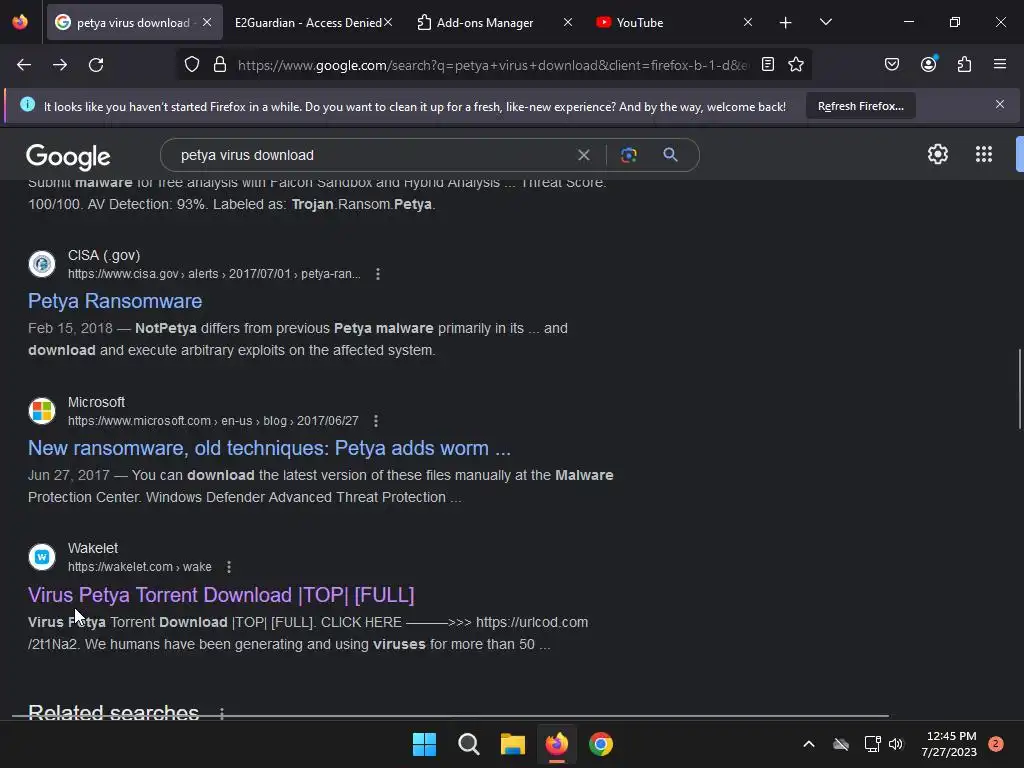1024x768 pixels.
Task: Open New ransomware old techniques Microsoft link
Action: [269, 448]
